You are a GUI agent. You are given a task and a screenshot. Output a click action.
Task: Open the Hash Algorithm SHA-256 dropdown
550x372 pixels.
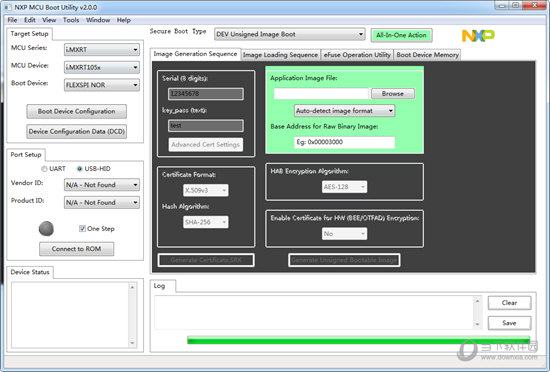[x=206, y=222]
